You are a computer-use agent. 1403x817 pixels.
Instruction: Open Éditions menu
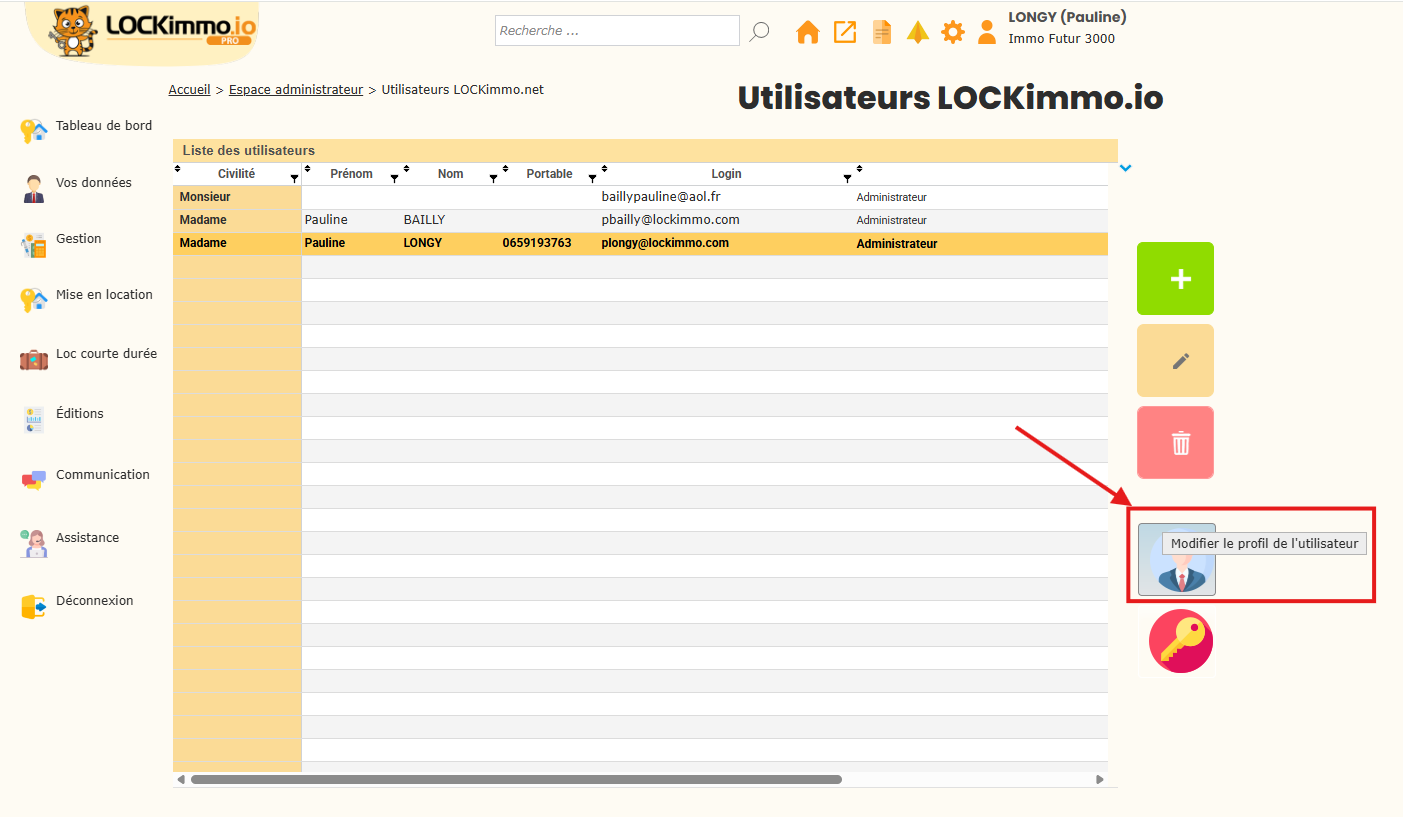(x=80, y=414)
